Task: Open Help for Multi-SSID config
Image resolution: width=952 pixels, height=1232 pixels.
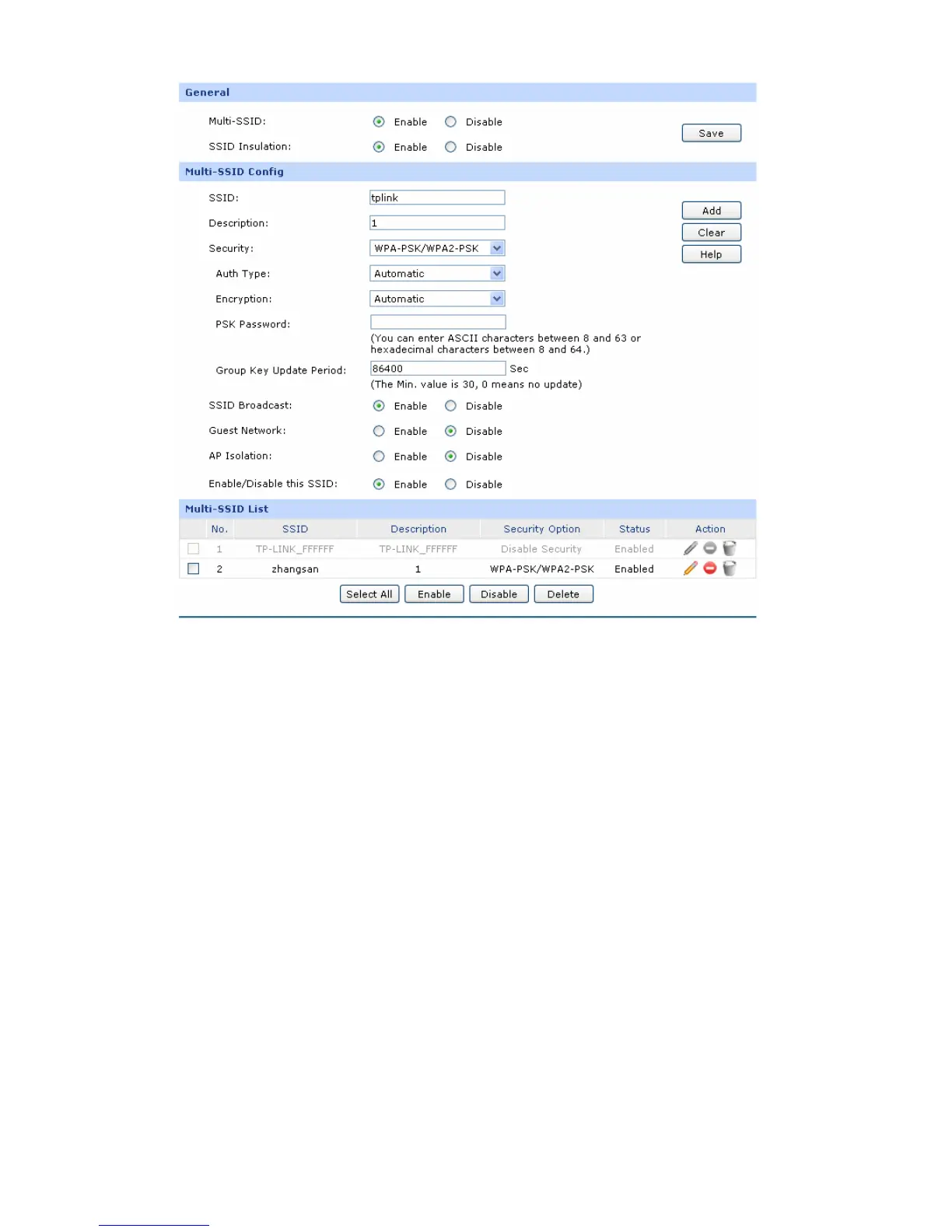Action: click(711, 254)
